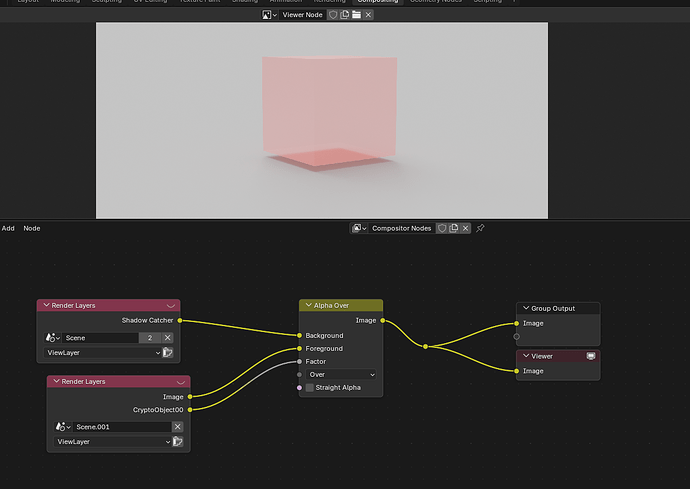Image resolution: width=690 pixels, height=489 pixels.
Task: Toggle fake user for Compositor Nodes
Action: click(x=442, y=228)
